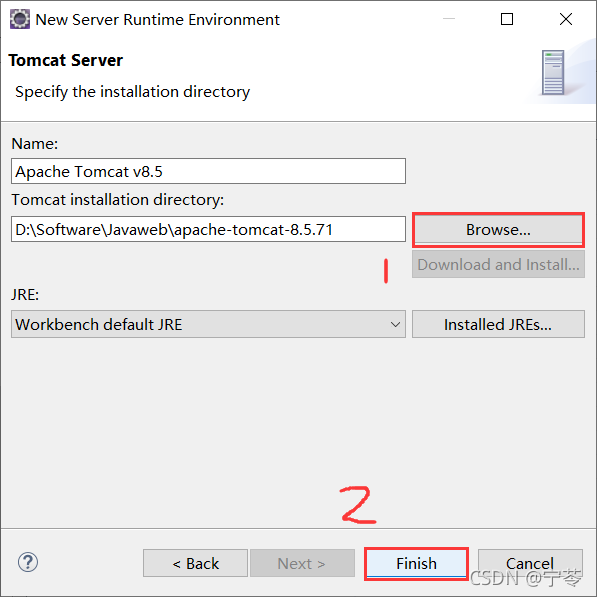Cancel the server runtime wizard
Viewport: 597px width, 597px height.
point(530,563)
